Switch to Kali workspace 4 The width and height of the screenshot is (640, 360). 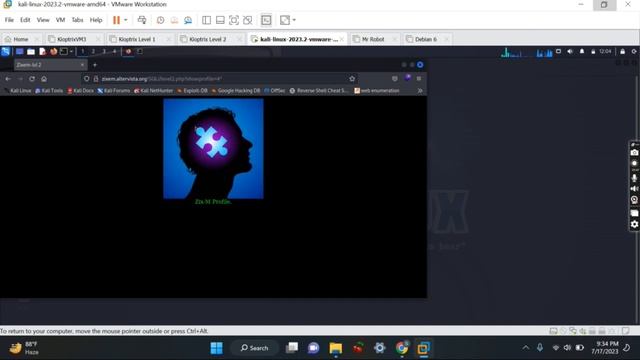click(x=114, y=51)
